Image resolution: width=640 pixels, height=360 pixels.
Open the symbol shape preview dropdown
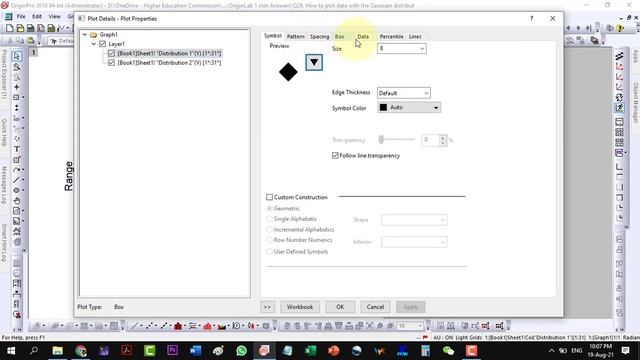tap(314, 62)
